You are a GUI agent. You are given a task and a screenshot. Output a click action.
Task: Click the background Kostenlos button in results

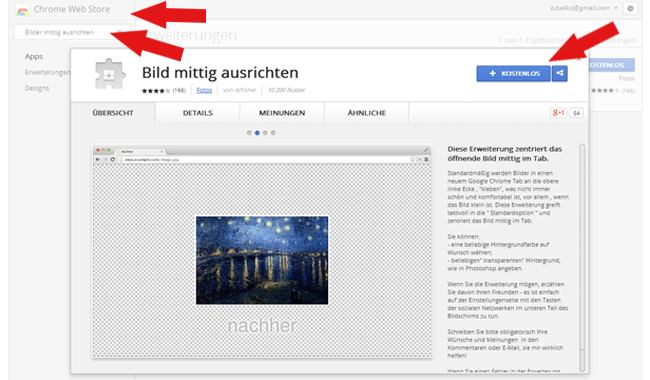click(611, 65)
